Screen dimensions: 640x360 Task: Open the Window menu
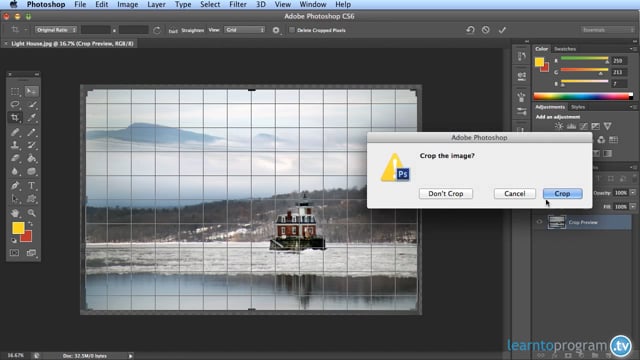(x=313, y=4)
